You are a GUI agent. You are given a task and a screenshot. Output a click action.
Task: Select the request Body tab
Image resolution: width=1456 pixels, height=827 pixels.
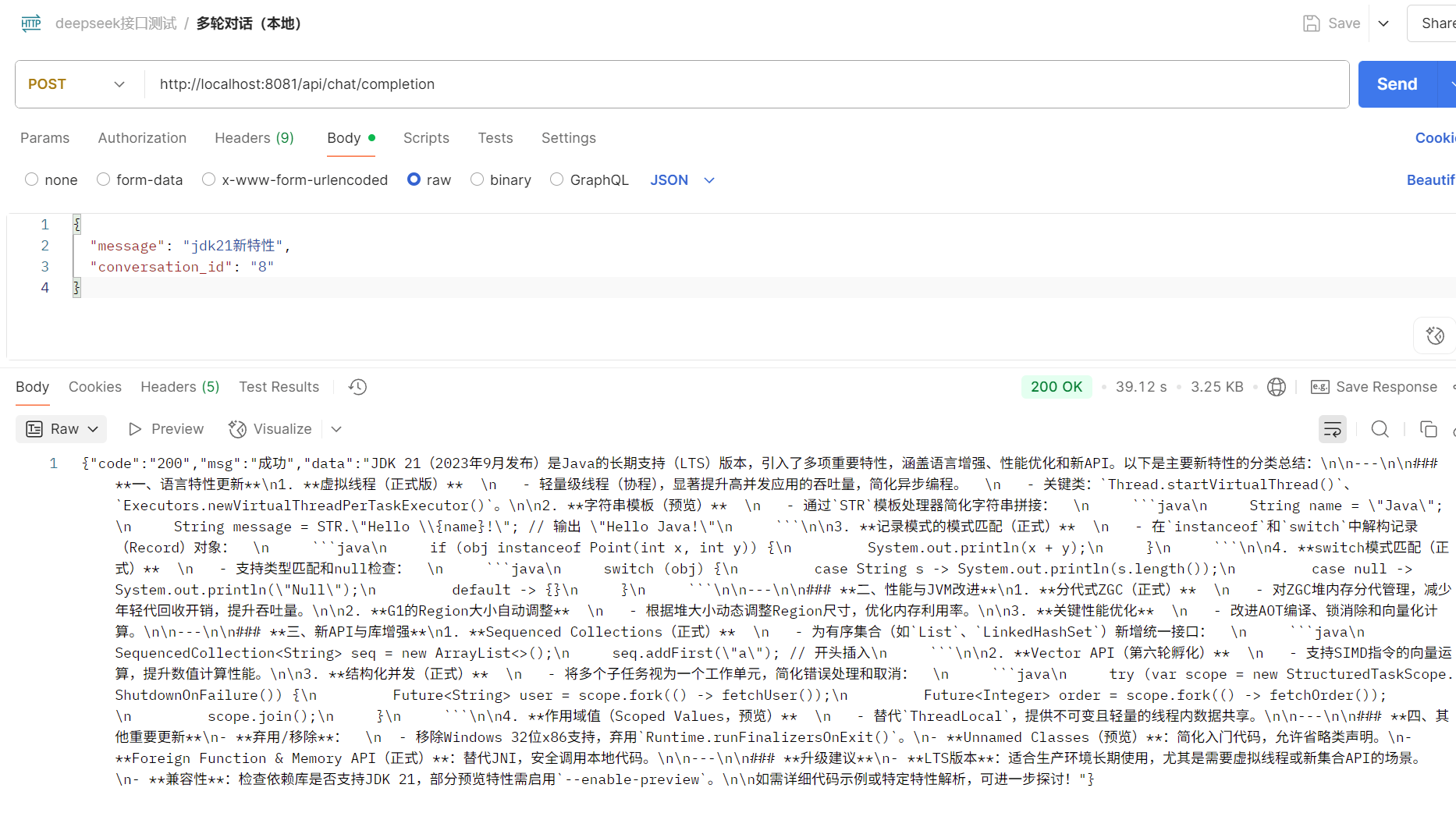(x=351, y=138)
